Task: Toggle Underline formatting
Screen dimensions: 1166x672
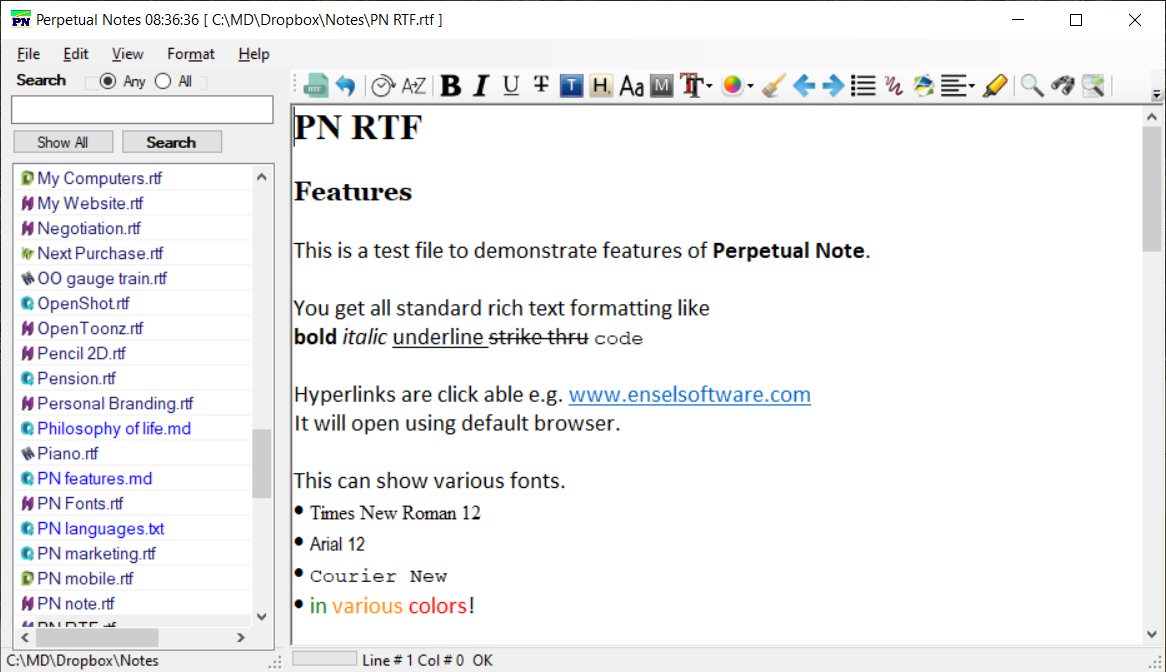Action: [511, 85]
